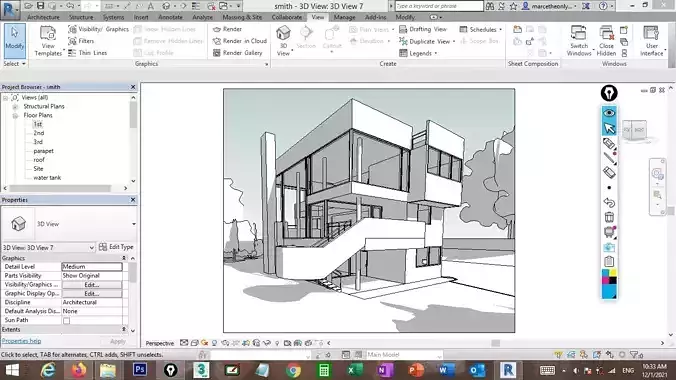Screen dimensions: 676x380
Task: Open the User Interface options
Action: point(651,41)
